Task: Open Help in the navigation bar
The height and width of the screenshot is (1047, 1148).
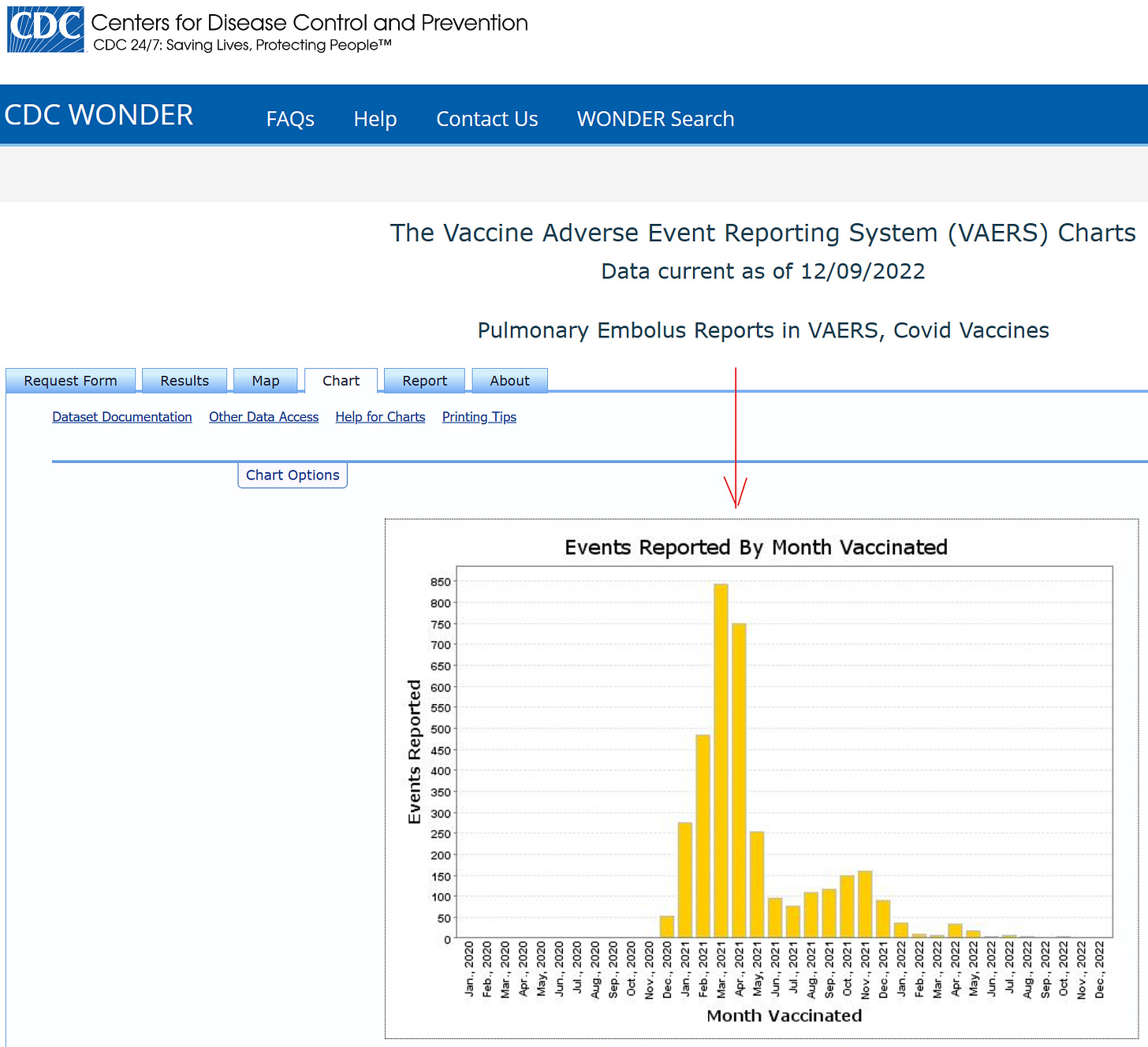Action: point(375,119)
